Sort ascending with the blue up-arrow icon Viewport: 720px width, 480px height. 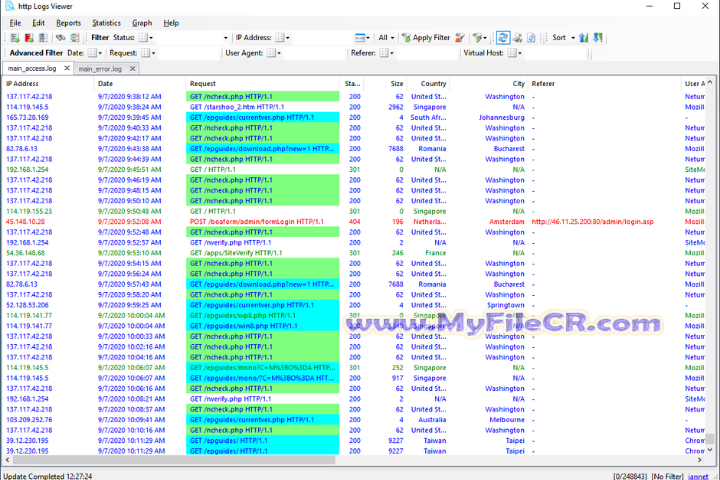(584, 38)
